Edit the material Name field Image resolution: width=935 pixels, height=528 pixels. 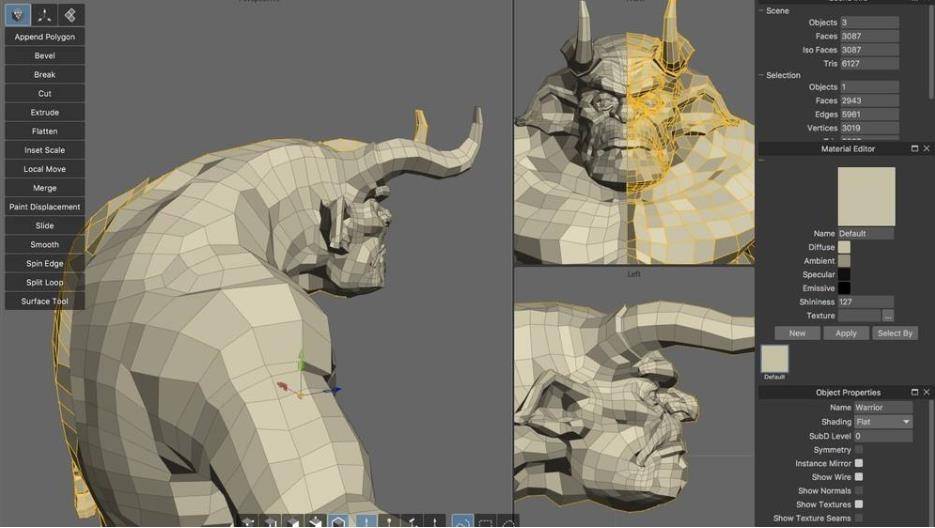(x=866, y=233)
